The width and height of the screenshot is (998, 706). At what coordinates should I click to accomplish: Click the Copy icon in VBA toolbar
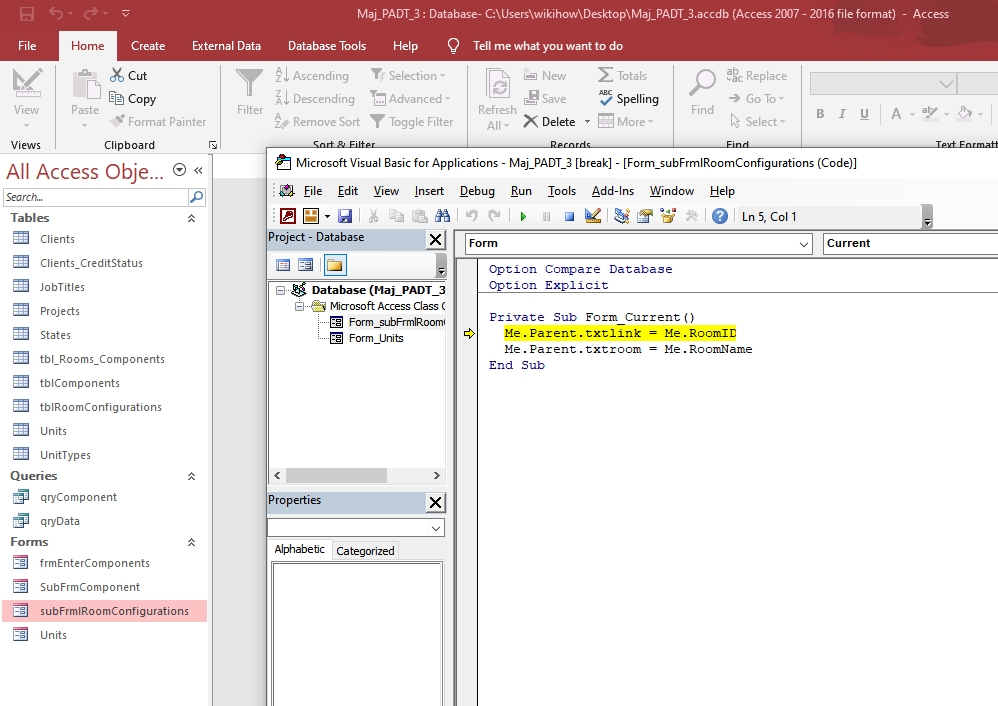tap(397, 216)
